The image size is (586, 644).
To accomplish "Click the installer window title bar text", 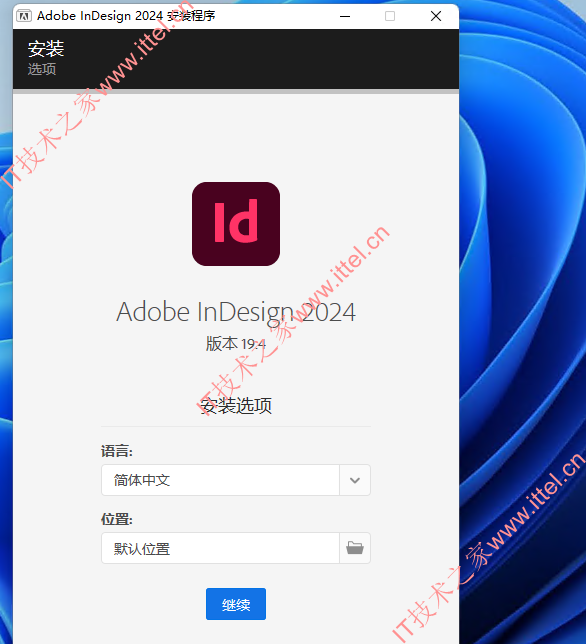I will (x=126, y=16).
